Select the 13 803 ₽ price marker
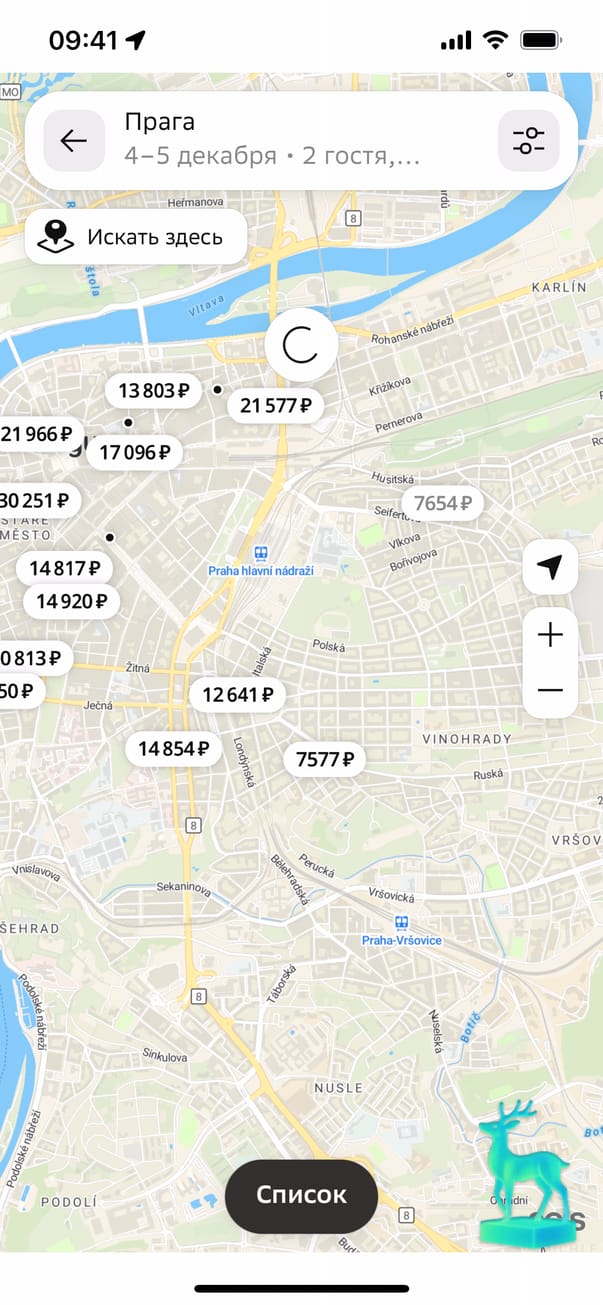The width and height of the screenshot is (603, 1305). click(154, 391)
